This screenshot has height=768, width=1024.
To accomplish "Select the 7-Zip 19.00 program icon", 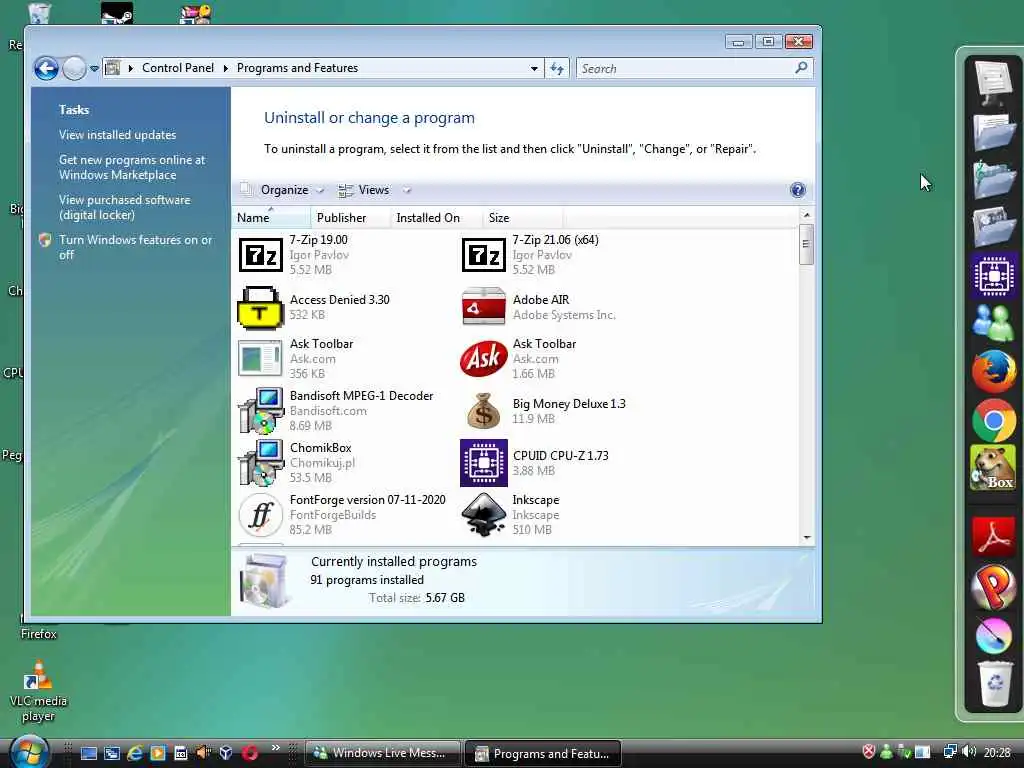I will pyautogui.click(x=261, y=255).
